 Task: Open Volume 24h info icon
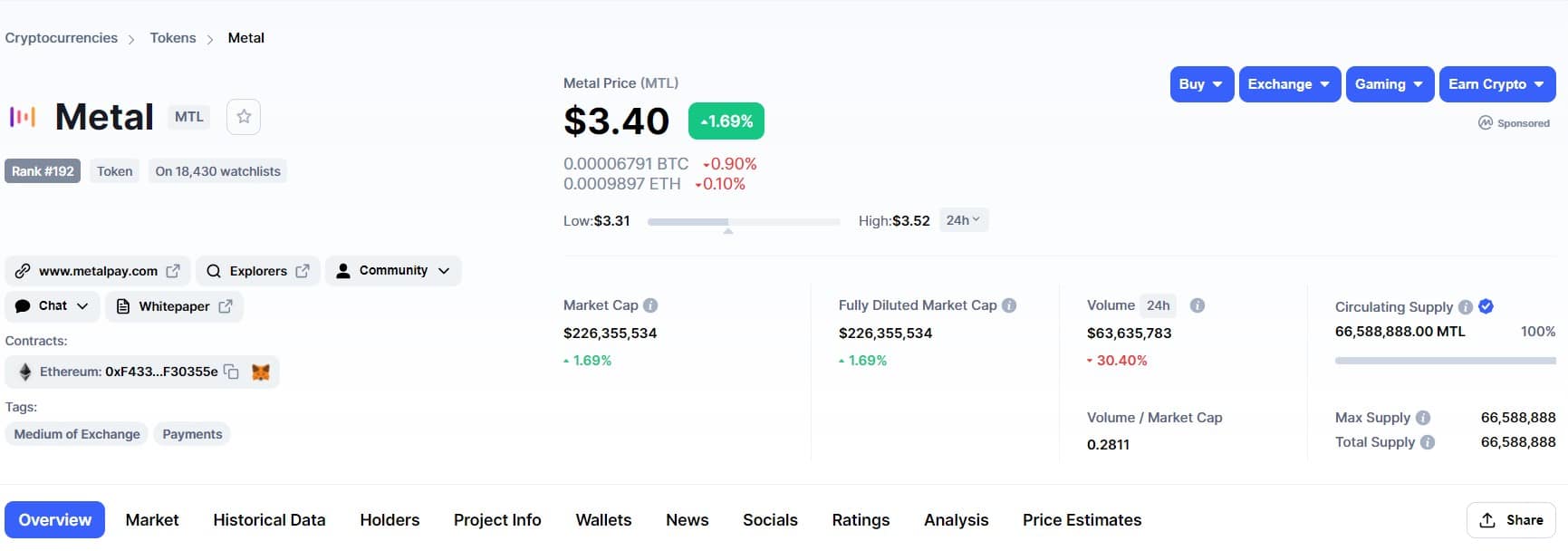1198,305
